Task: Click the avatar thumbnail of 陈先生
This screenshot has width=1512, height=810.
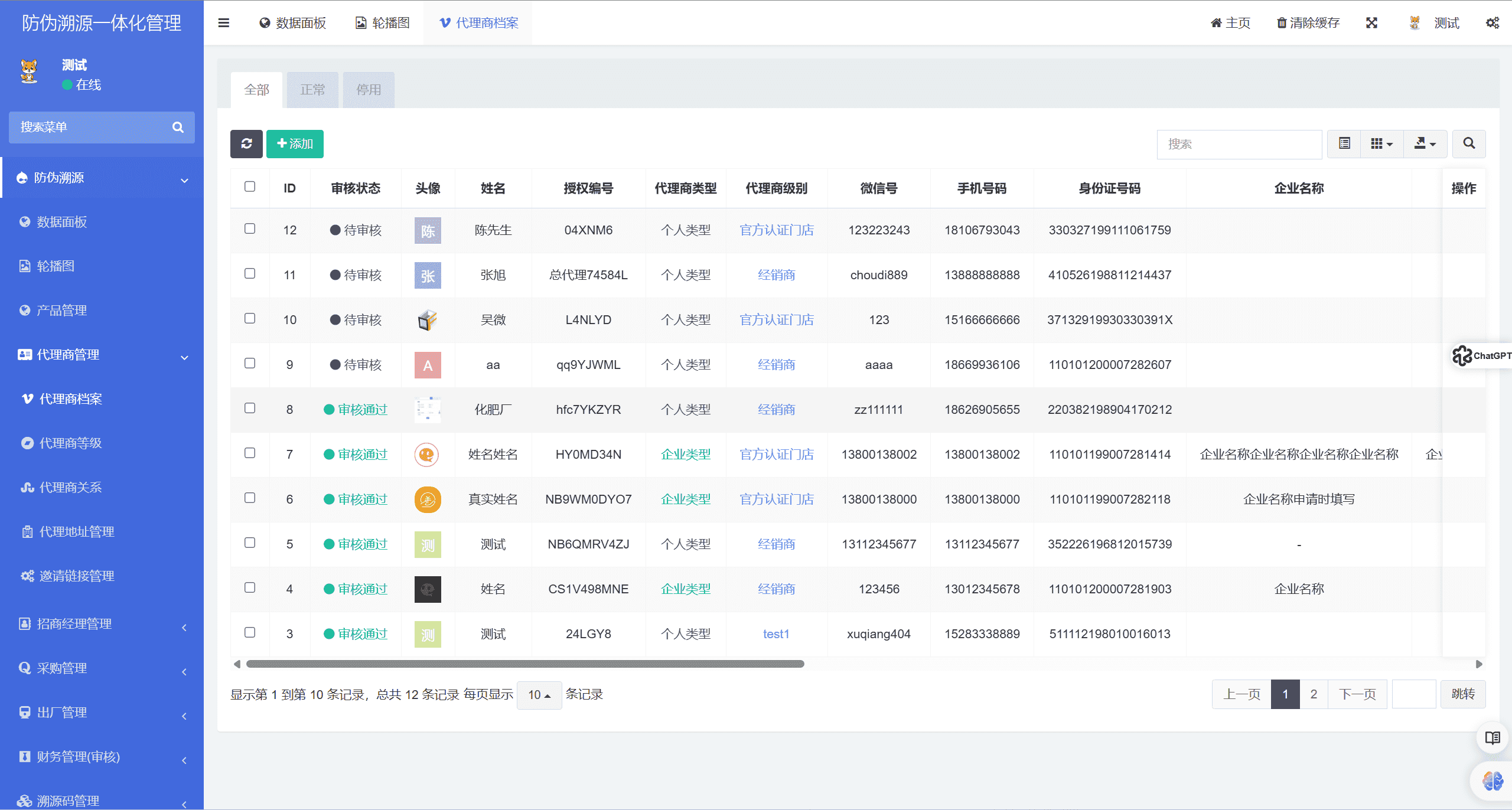Action: 428,230
